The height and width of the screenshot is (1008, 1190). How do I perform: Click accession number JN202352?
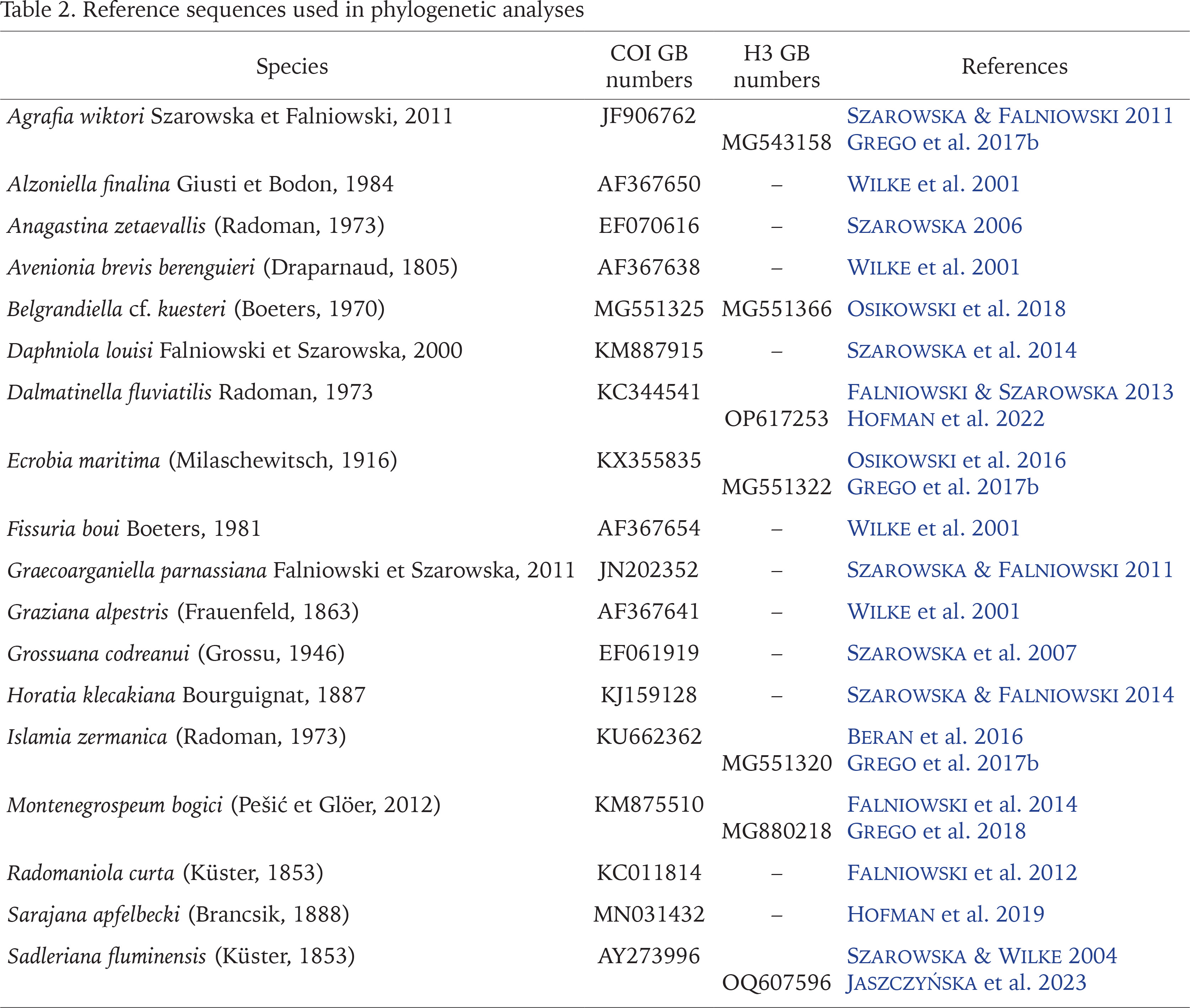pos(648,570)
